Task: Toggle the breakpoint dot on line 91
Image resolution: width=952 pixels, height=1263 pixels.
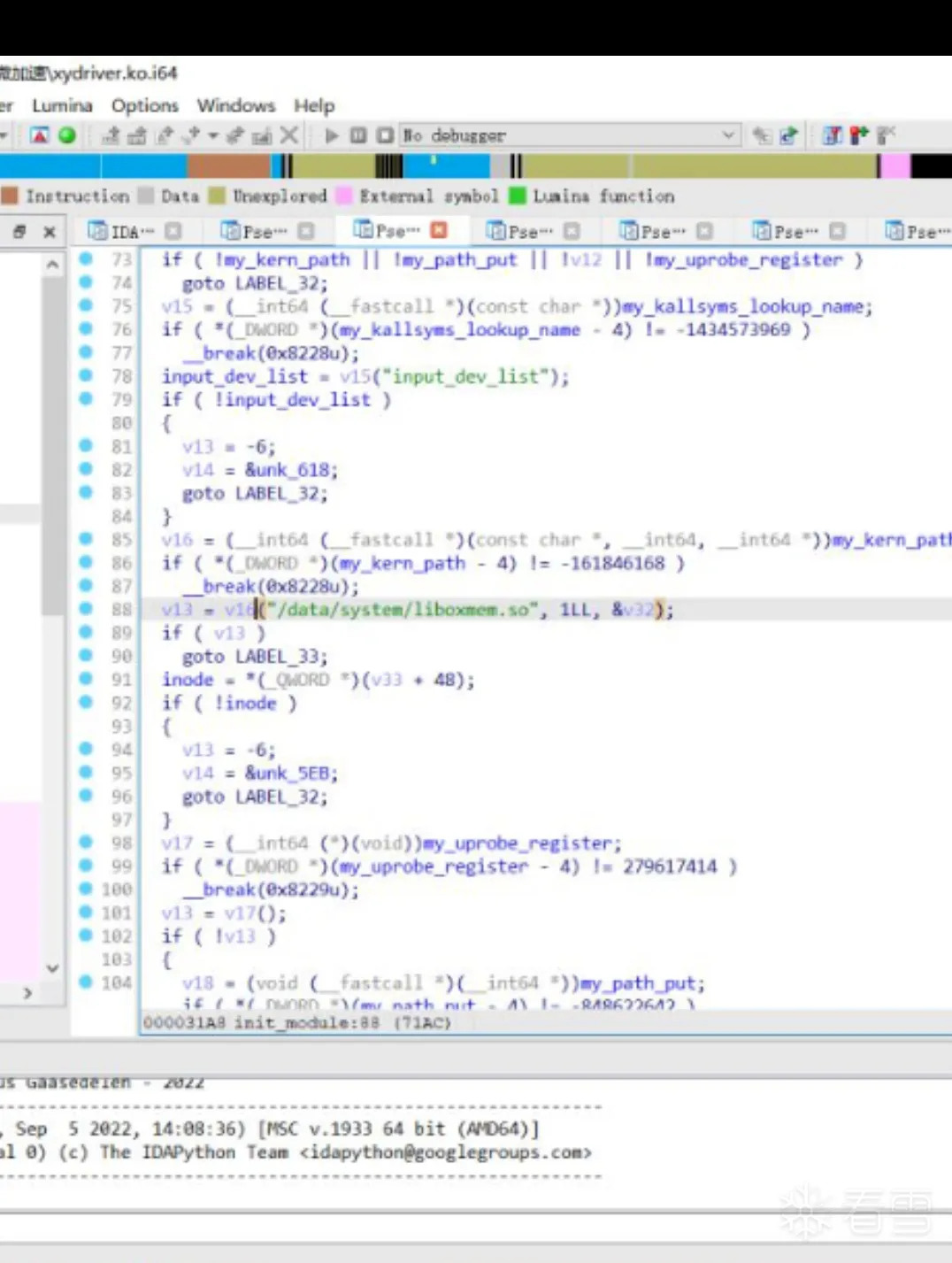Action: [x=86, y=678]
